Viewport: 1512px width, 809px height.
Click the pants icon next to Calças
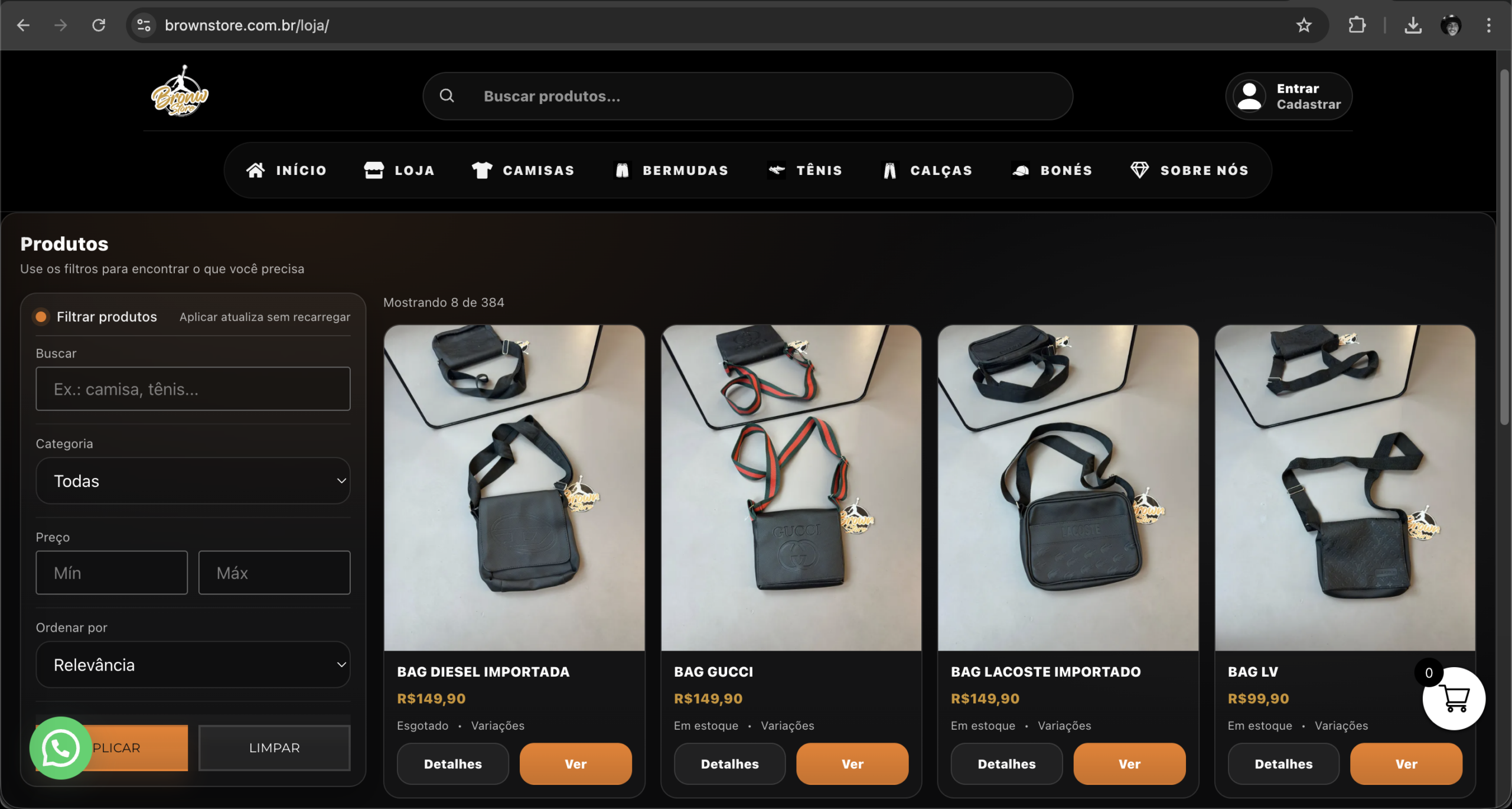889,170
